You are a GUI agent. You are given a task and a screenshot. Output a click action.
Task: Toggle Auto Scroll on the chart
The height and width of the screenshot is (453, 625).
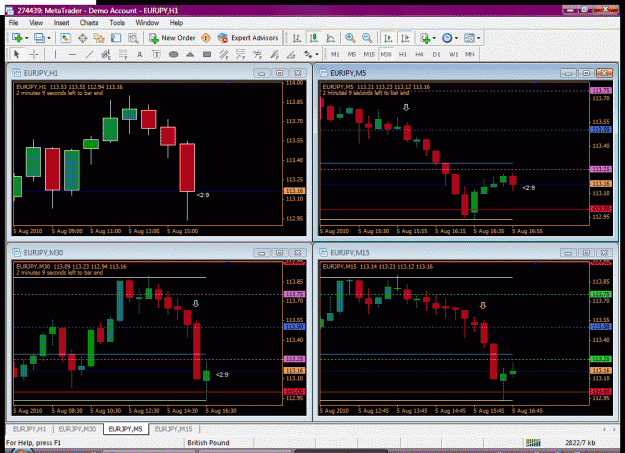pos(388,38)
